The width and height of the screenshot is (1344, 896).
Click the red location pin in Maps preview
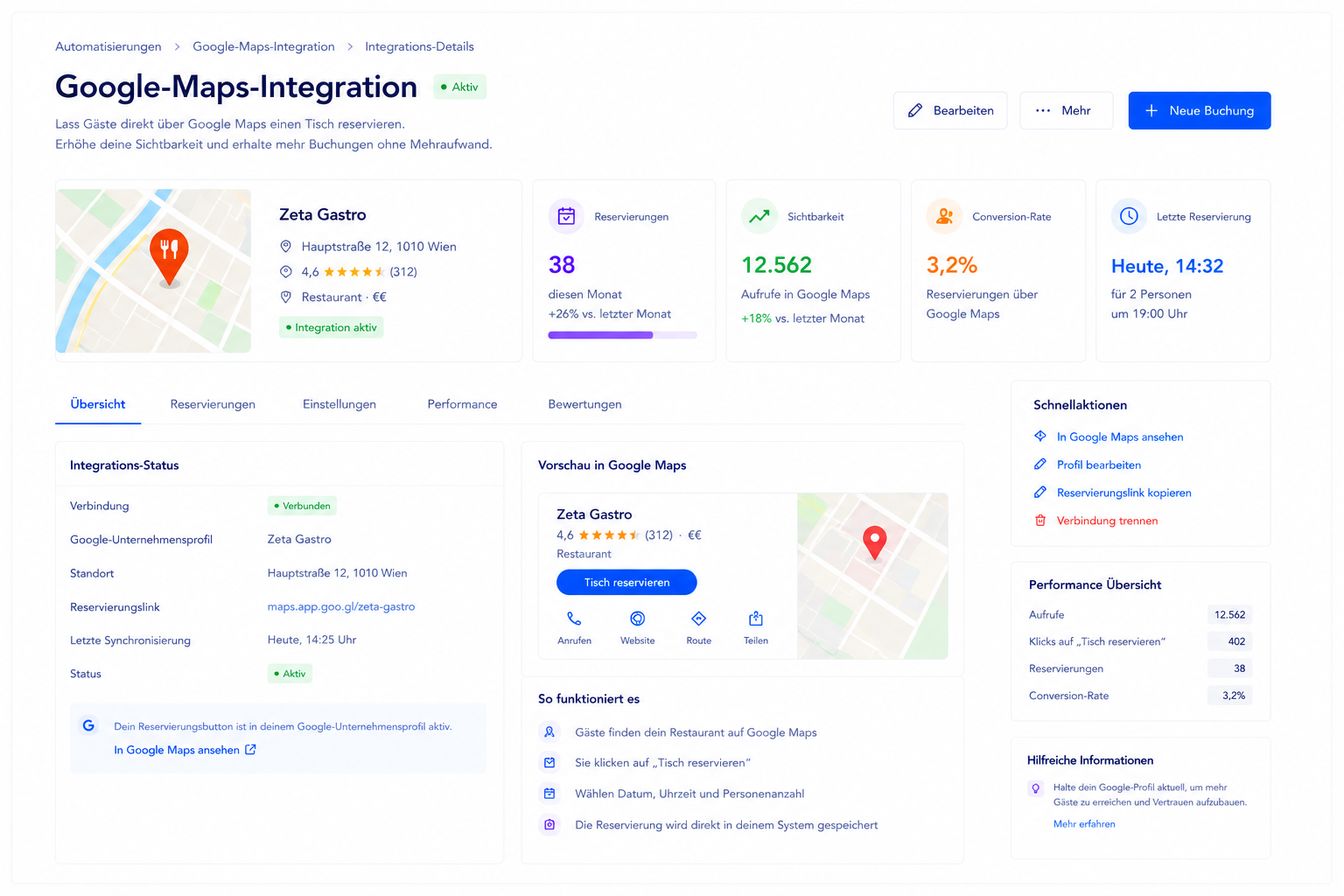pyautogui.click(x=874, y=542)
